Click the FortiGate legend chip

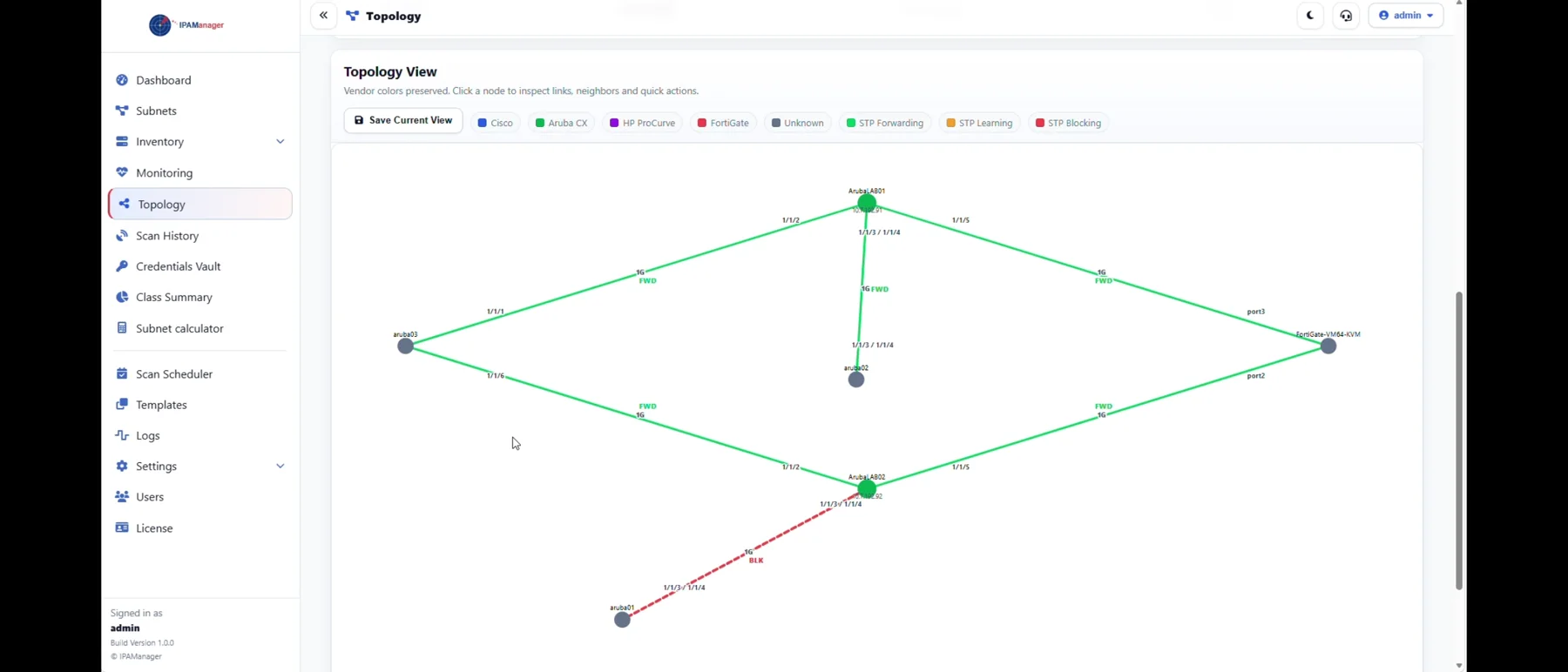pyautogui.click(x=723, y=123)
